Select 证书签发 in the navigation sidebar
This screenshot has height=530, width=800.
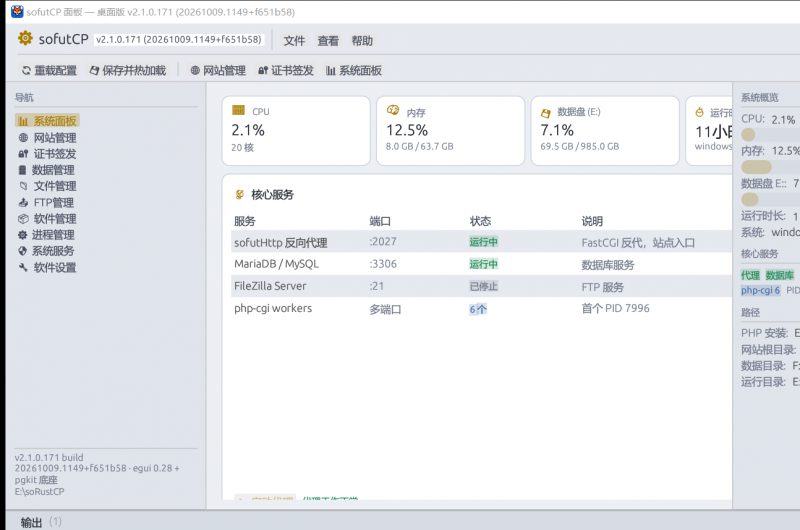pos(47,154)
